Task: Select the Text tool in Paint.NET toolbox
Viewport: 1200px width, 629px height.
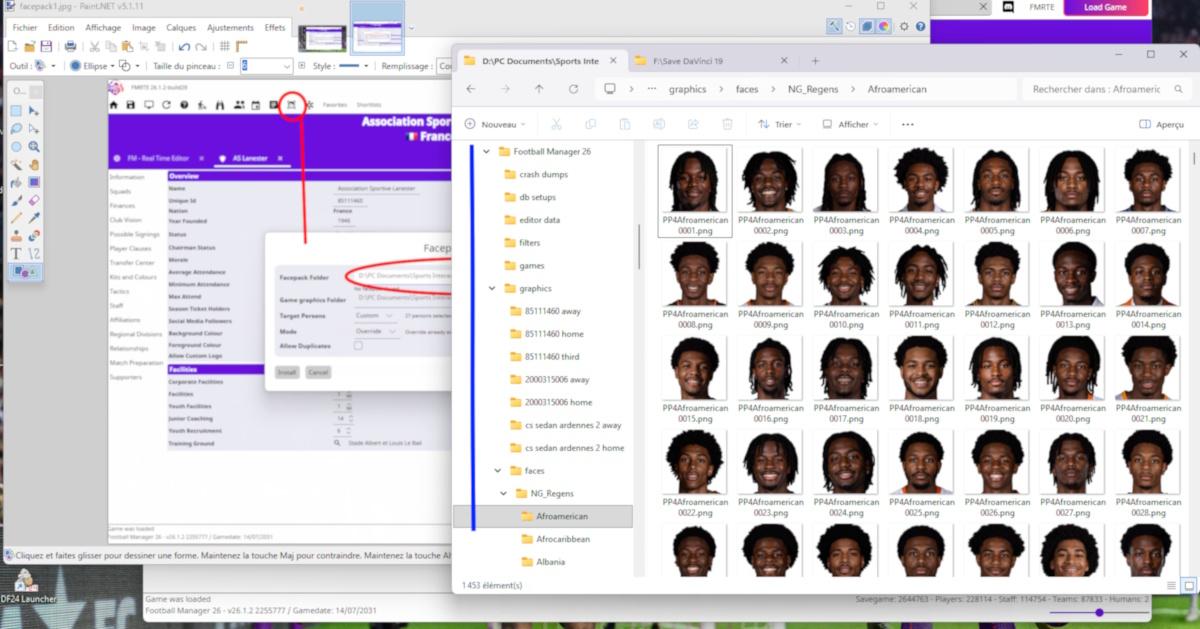Action: (x=16, y=254)
